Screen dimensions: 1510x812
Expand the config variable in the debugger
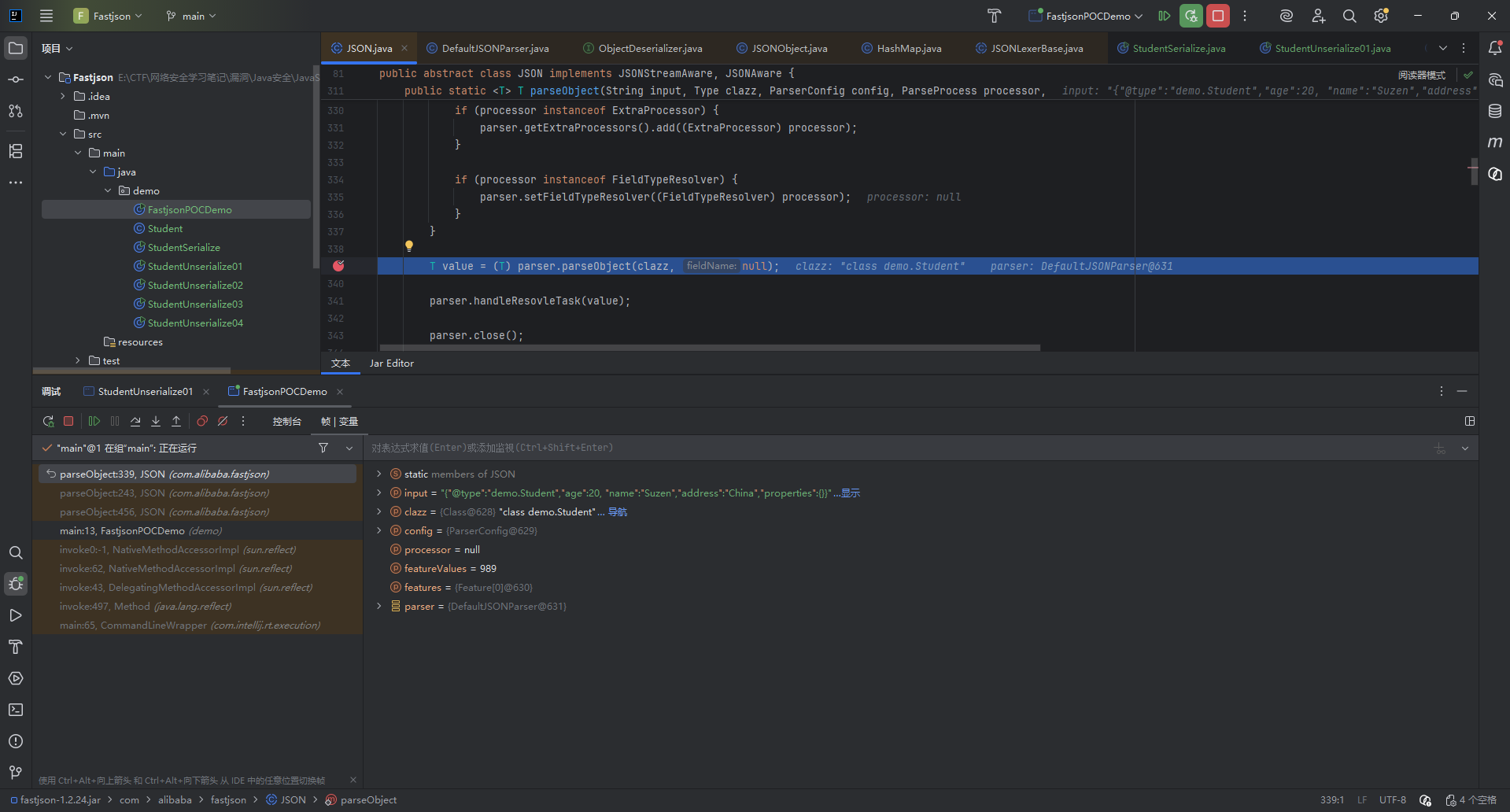pos(379,530)
